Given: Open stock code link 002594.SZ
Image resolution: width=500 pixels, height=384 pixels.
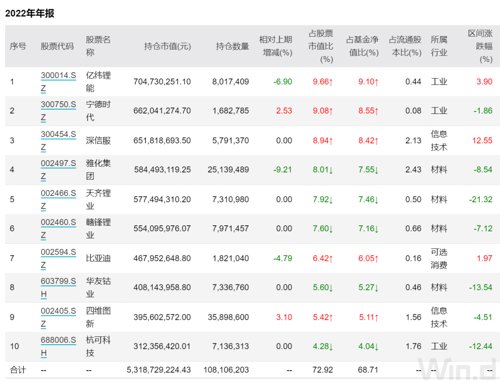Looking at the screenshot, I should pyautogui.click(x=58, y=258).
